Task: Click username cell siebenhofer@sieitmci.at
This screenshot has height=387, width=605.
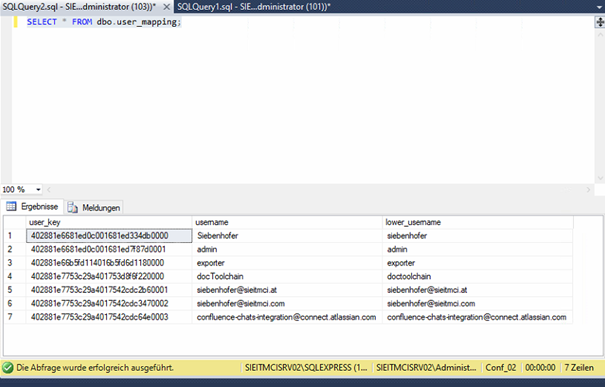Action: pyautogui.click(x=287, y=290)
